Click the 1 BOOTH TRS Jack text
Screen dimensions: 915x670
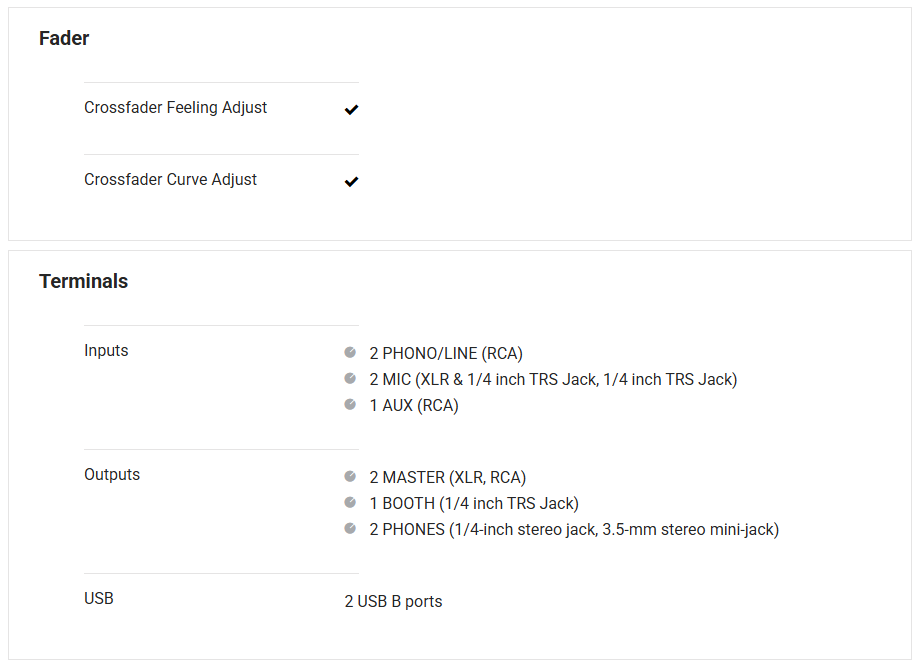pos(473,503)
